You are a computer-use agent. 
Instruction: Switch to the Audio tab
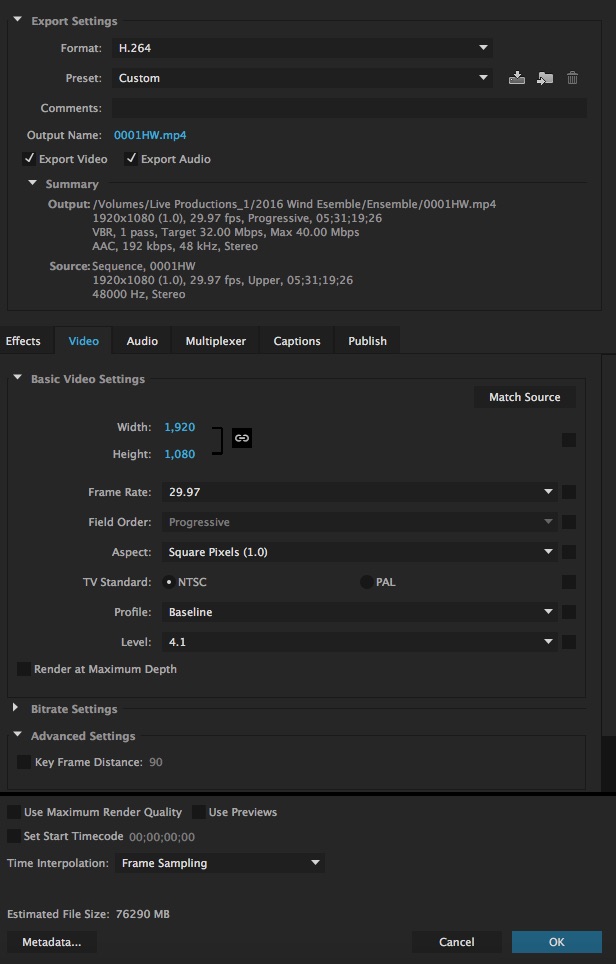point(142,341)
